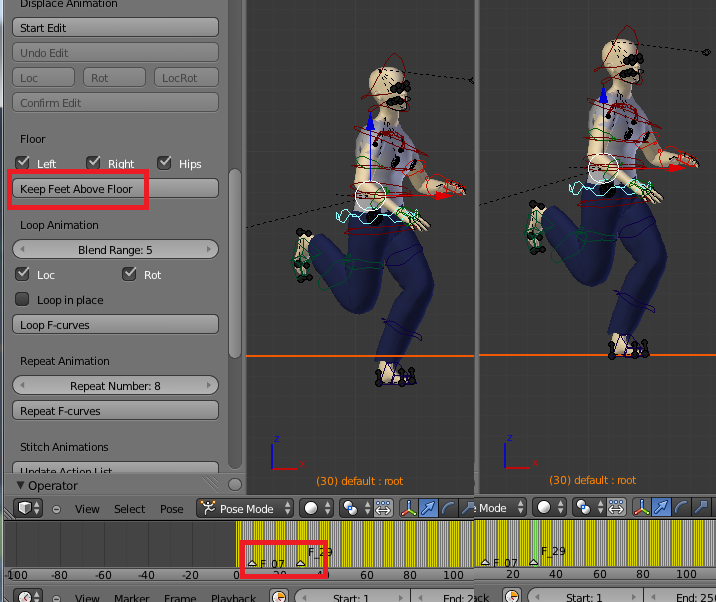Open the Pose menu
Screen dimensions: 716x602
[172, 509]
